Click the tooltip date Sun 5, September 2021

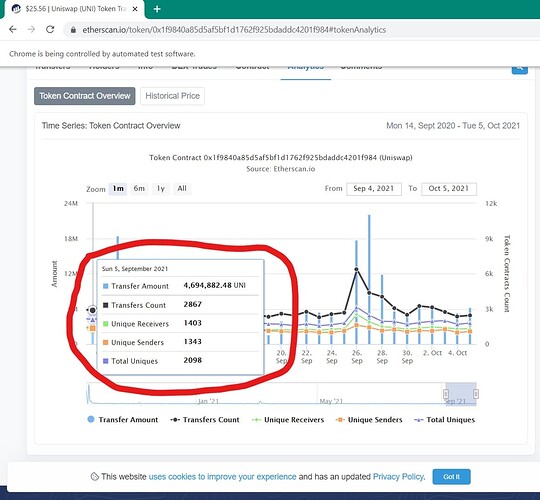pos(135,269)
